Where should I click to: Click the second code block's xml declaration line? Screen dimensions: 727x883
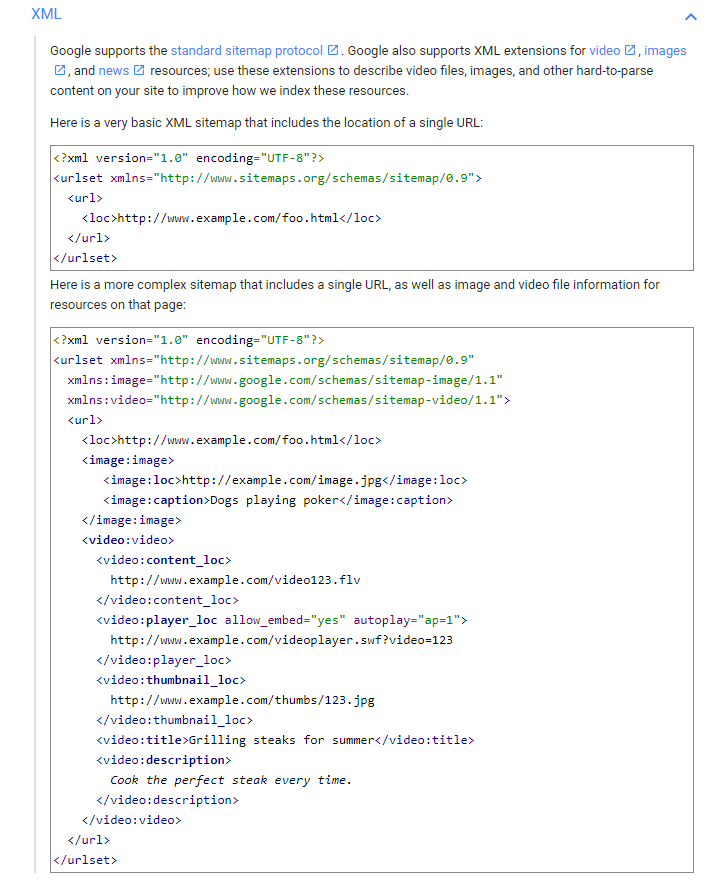[x=189, y=340]
